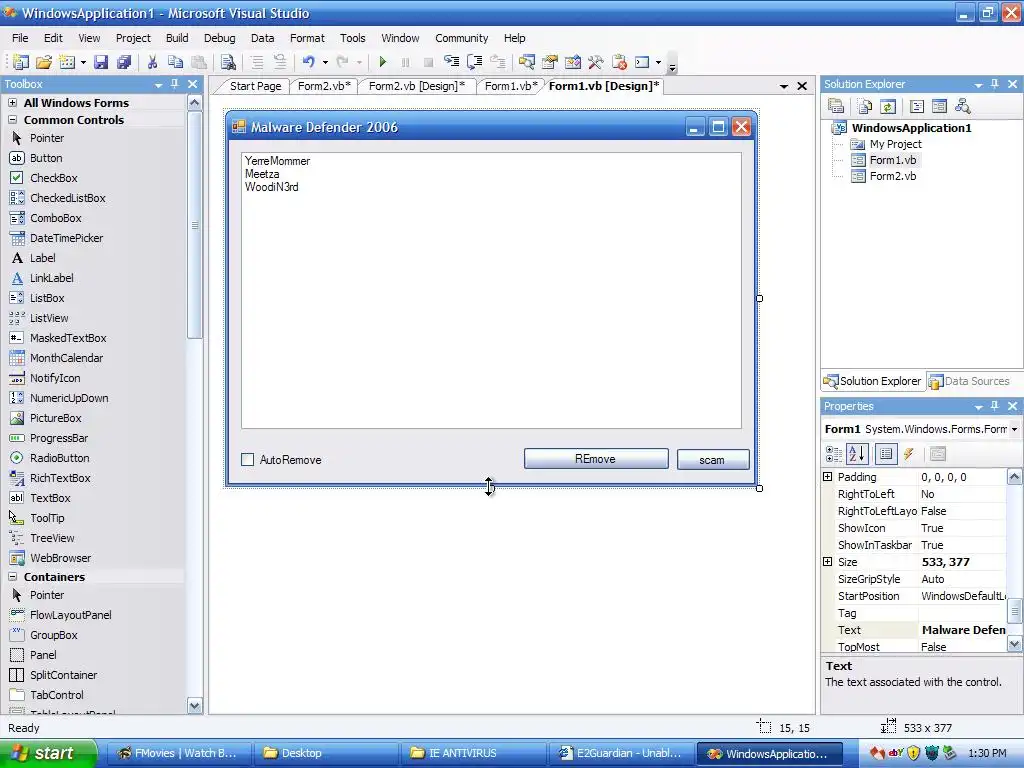Switch to the Form2.vb [Design] tab

tap(417, 86)
